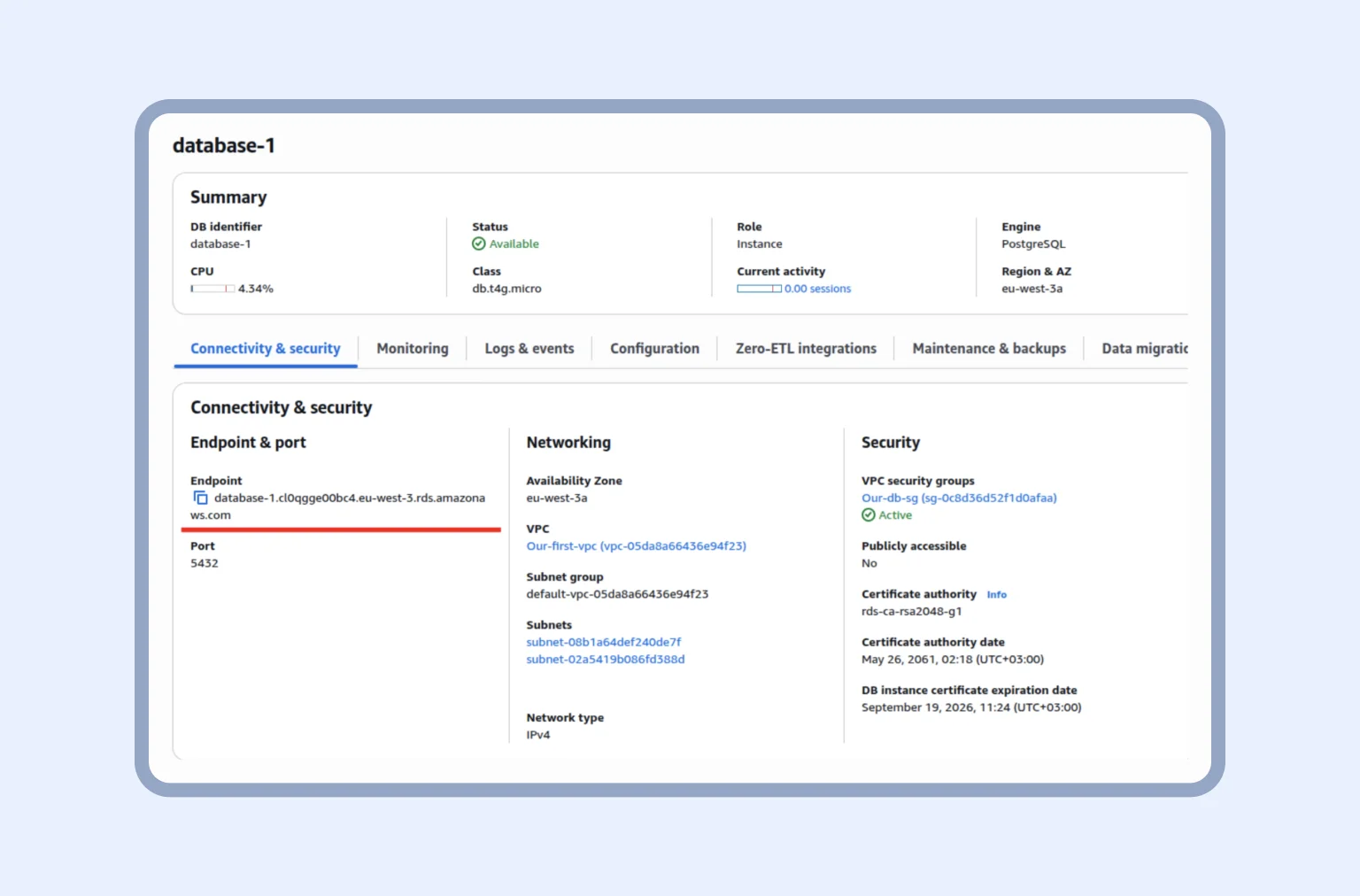Open the Info link beside Certificate authority
The height and width of the screenshot is (896, 1360).
point(996,594)
